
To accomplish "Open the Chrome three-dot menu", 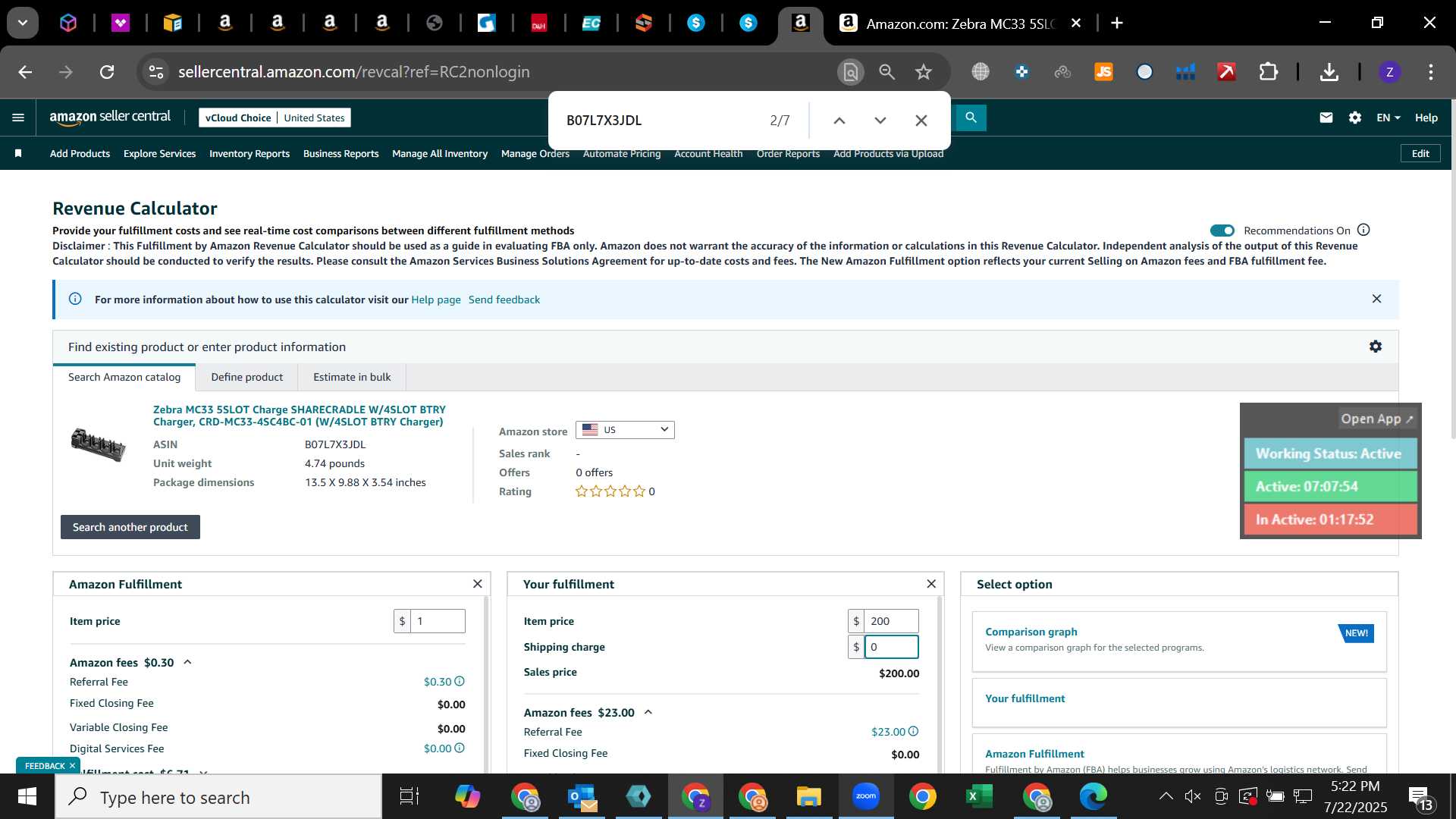I will pyautogui.click(x=1430, y=72).
